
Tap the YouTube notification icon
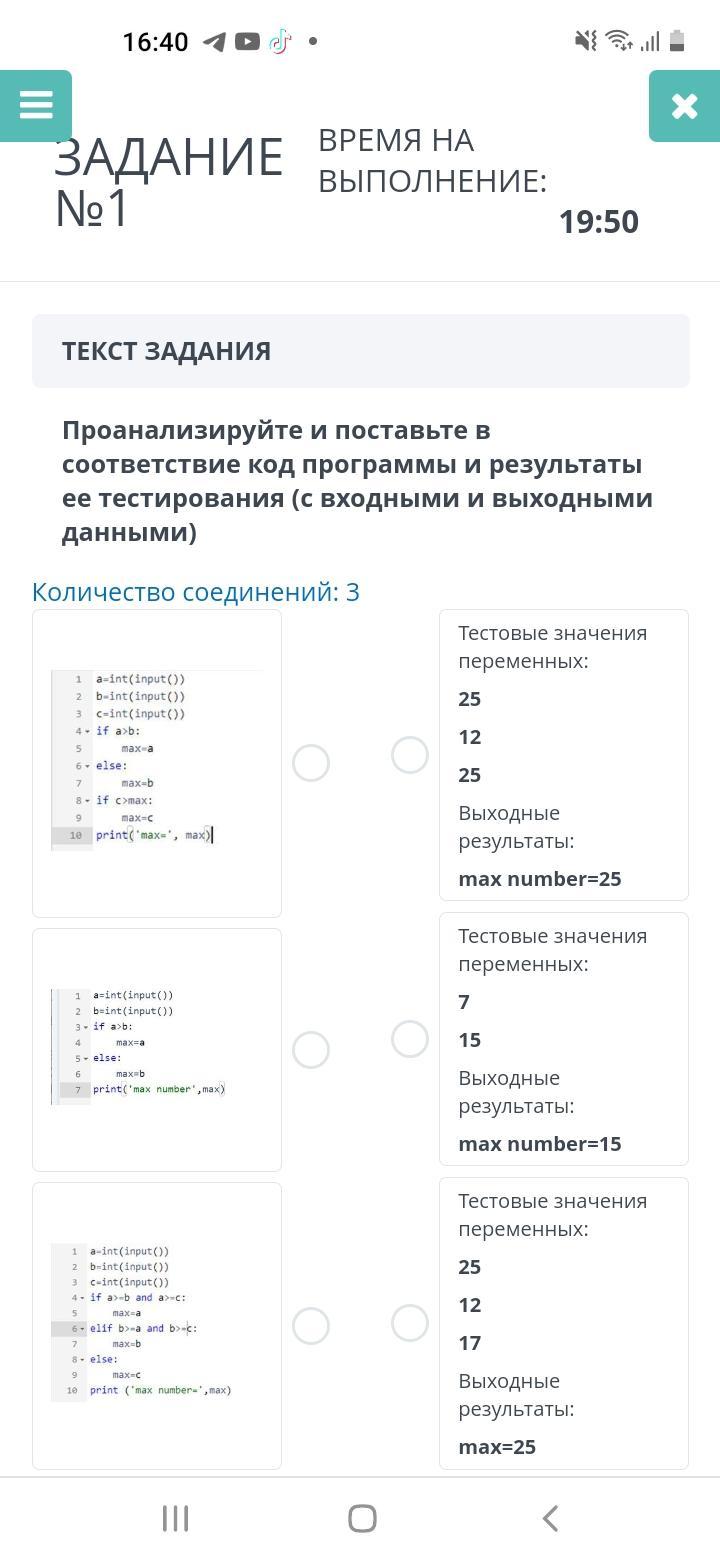[247, 42]
